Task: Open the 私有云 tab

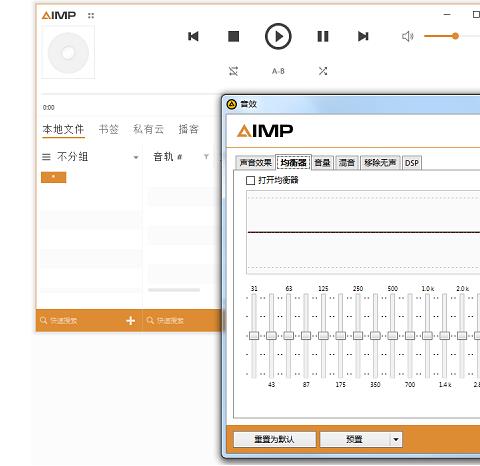Action: (148, 129)
